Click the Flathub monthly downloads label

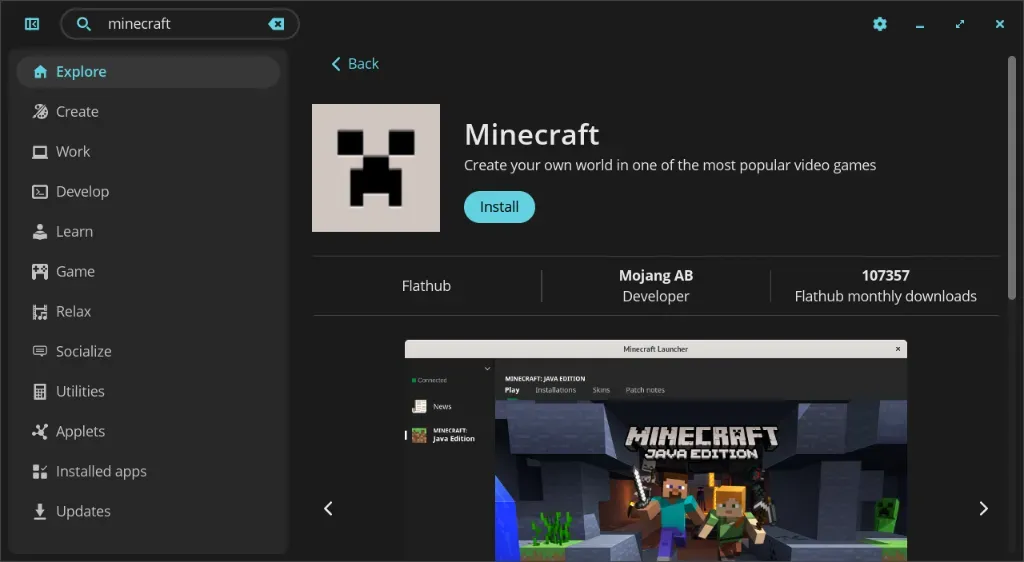(886, 296)
